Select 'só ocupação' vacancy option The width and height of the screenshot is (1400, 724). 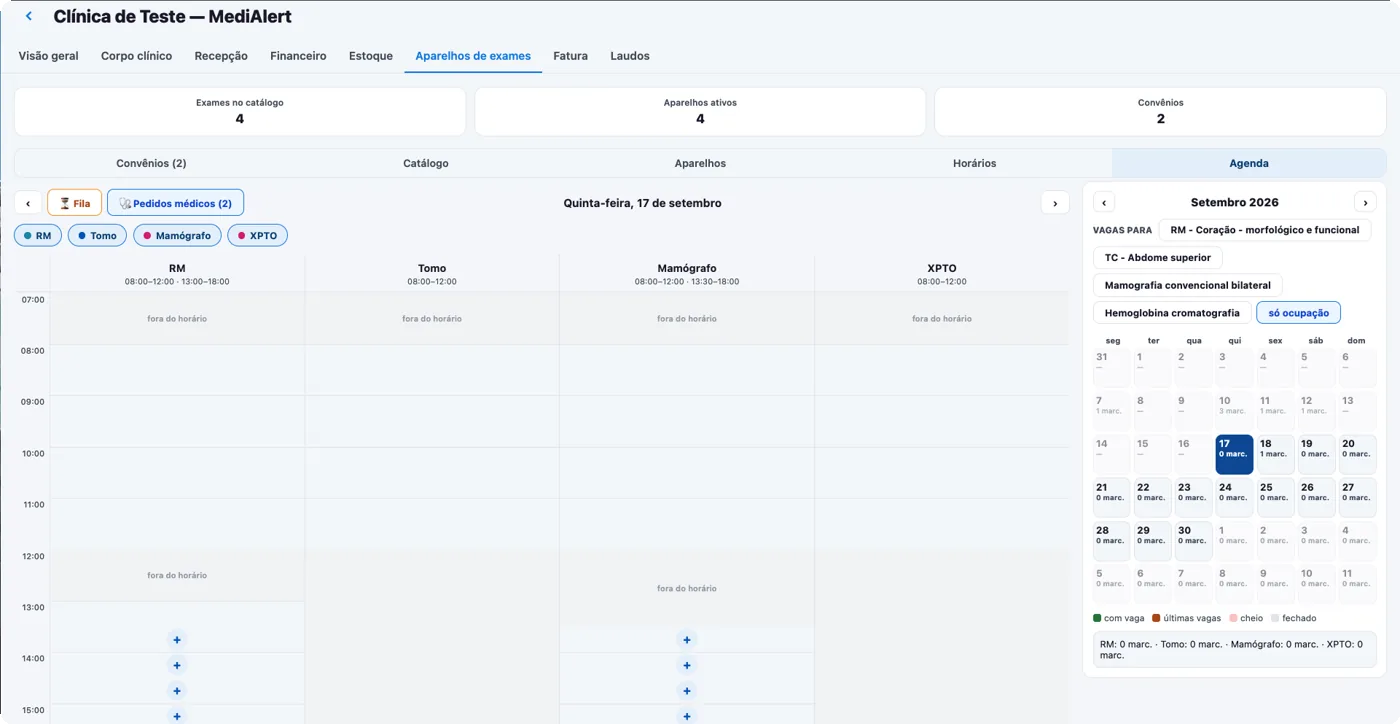tap(1298, 313)
